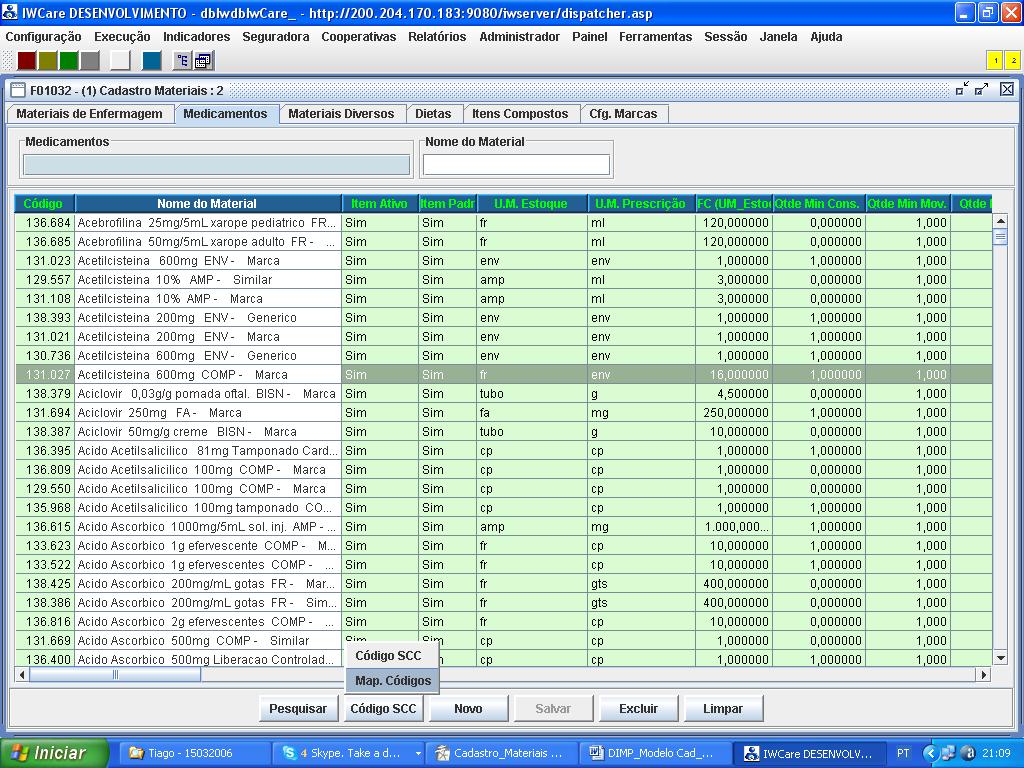Viewport: 1024px width, 768px height.
Task: Click the blue toolbar square icon
Action: (151, 61)
